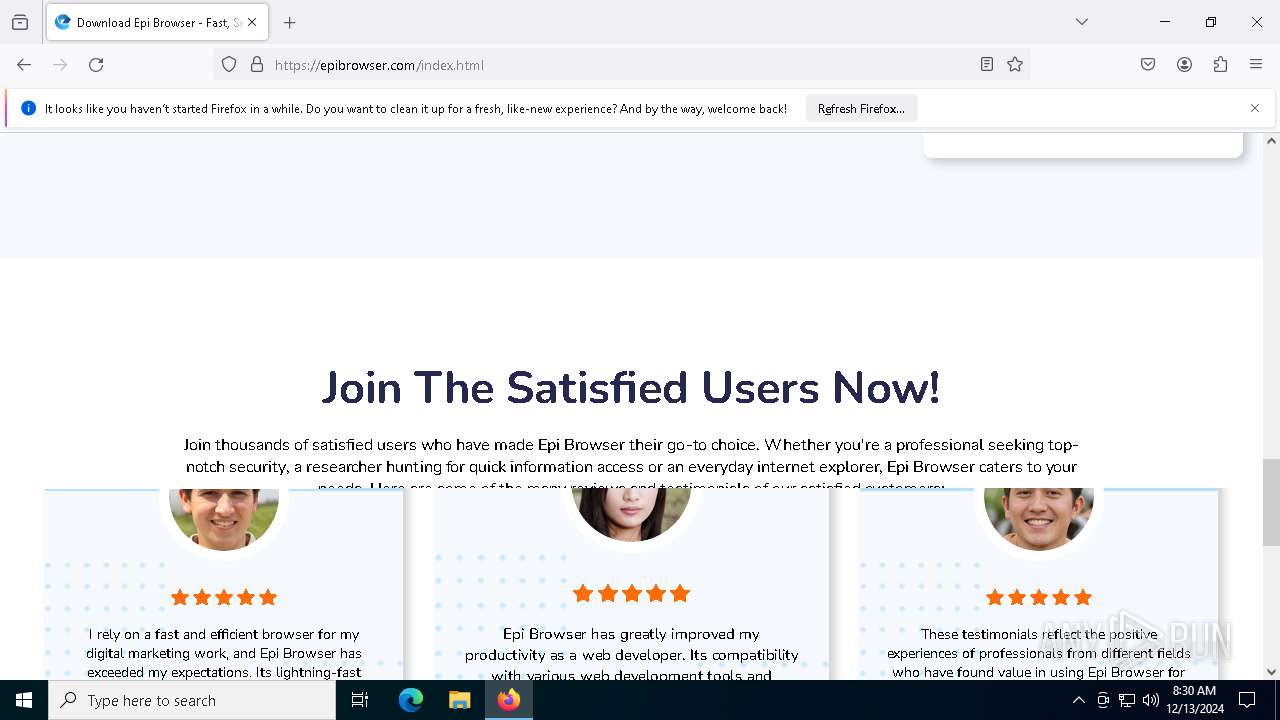
Task: Dismiss the refresh notification bar
Action: pos(1255,108)
